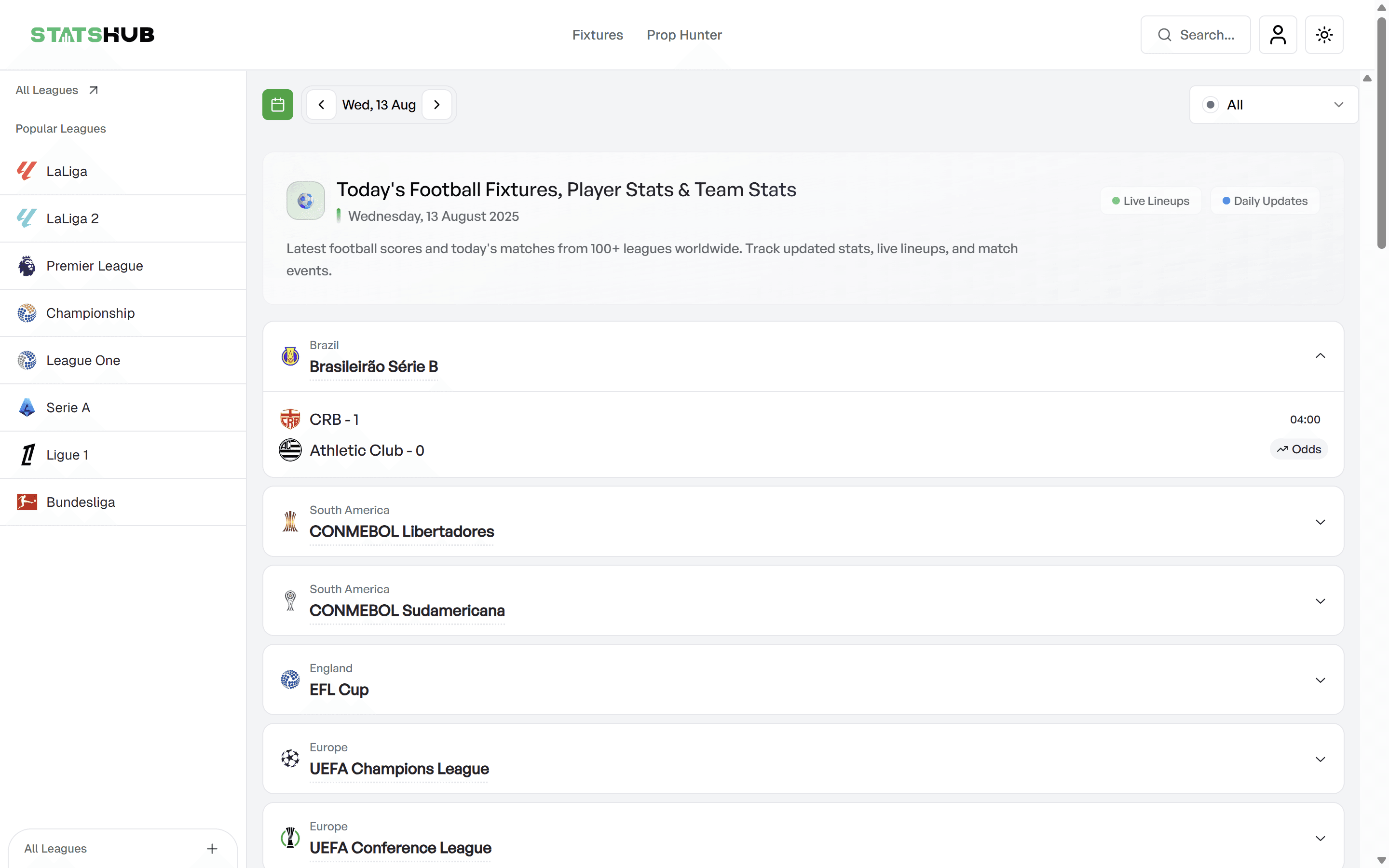This screenshot has height=868, width=1389.
Task: Open the Prop Hunter page
Action: 684,34
